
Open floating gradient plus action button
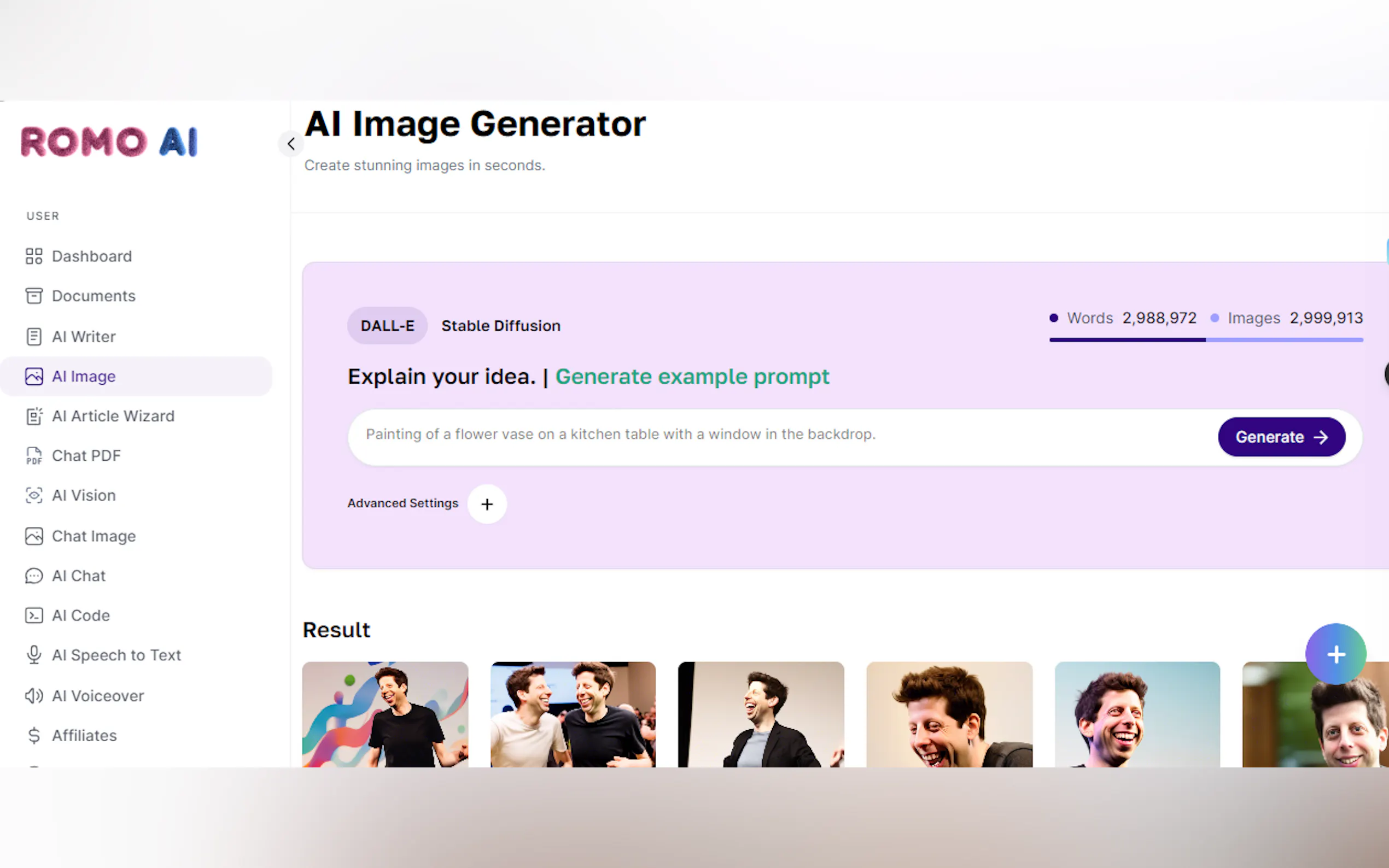pos(1335,654)
